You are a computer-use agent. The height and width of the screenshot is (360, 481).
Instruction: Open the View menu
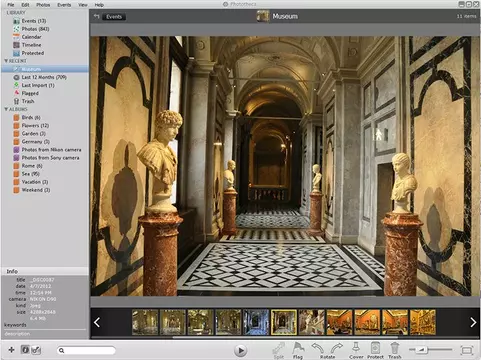[x=83, y=5]
